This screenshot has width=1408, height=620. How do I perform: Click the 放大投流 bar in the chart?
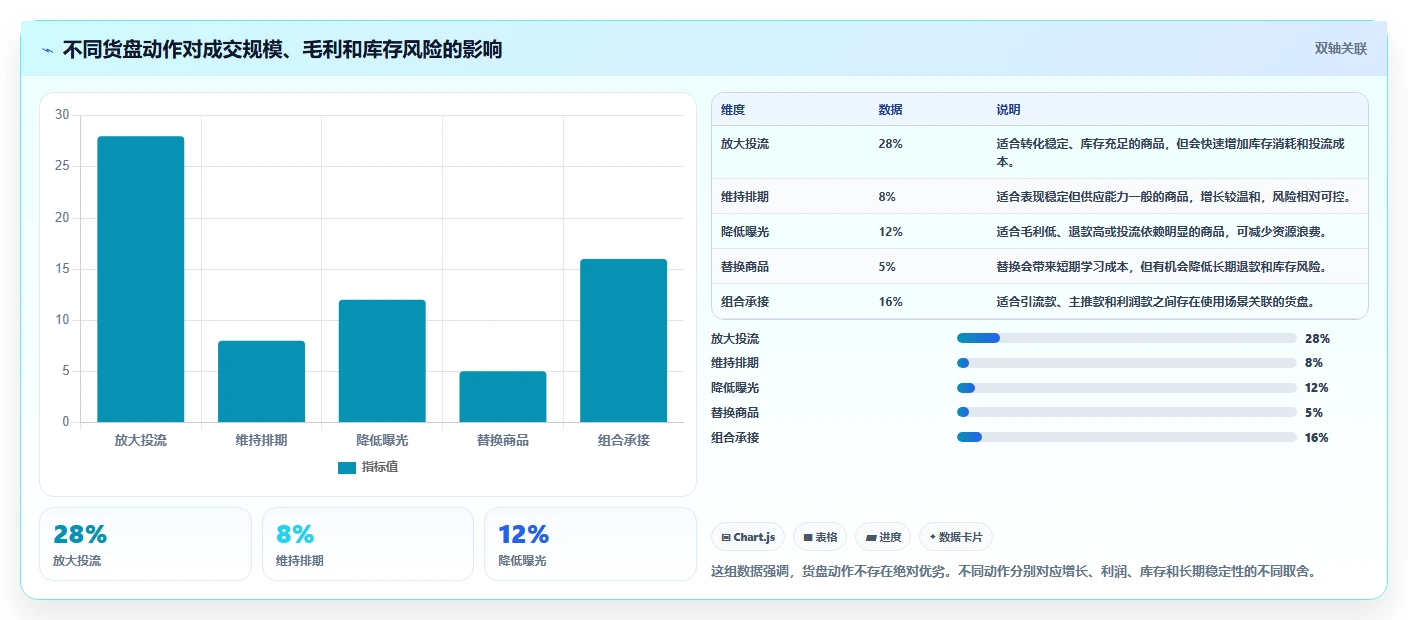tap(141, 279)
